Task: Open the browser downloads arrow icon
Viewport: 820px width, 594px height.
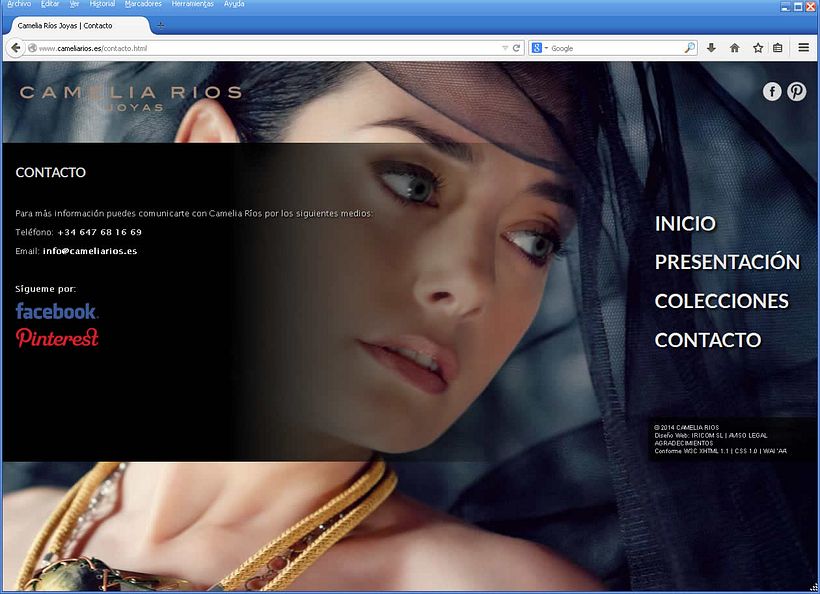Action: [x=711, y=48]
